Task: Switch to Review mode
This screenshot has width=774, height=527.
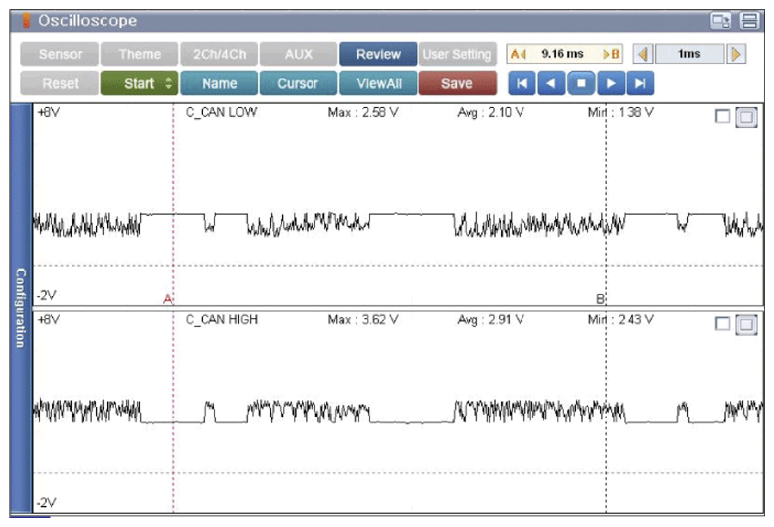Action: (377, 54)
